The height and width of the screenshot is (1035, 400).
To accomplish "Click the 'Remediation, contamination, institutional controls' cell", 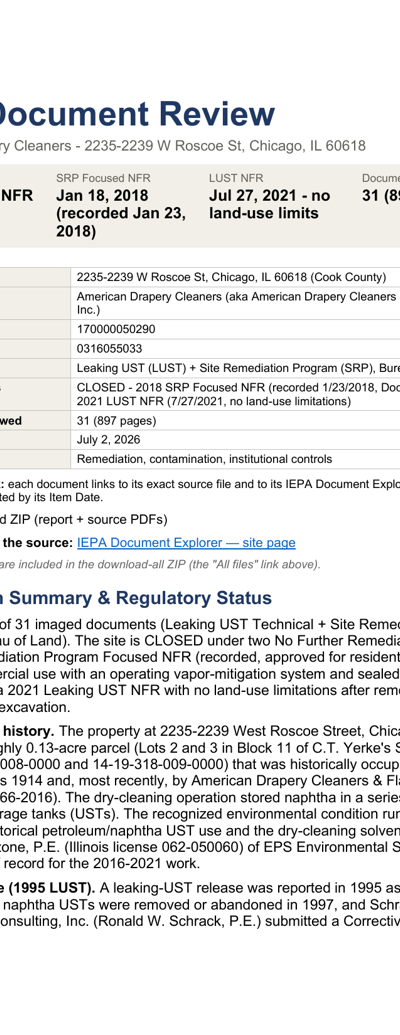I will [235, 459].
